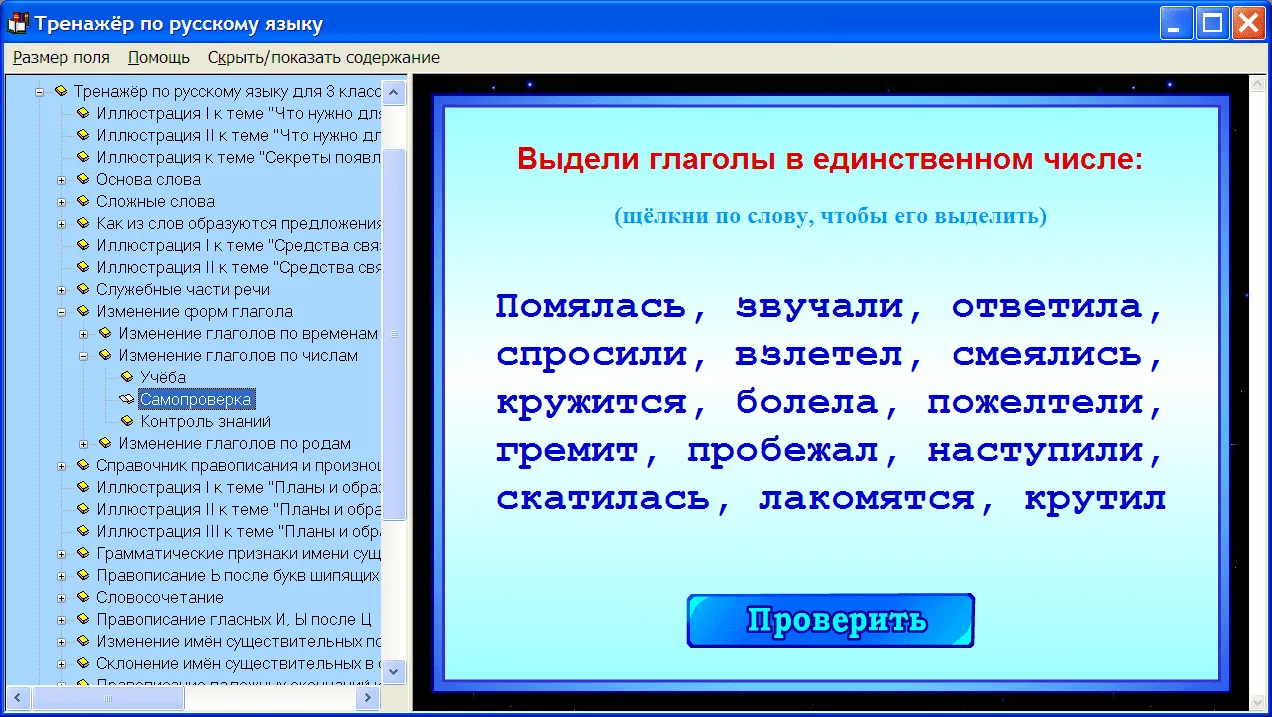
Task: Click Скрыть/показать содержание menu item
Action: [324, 57]
